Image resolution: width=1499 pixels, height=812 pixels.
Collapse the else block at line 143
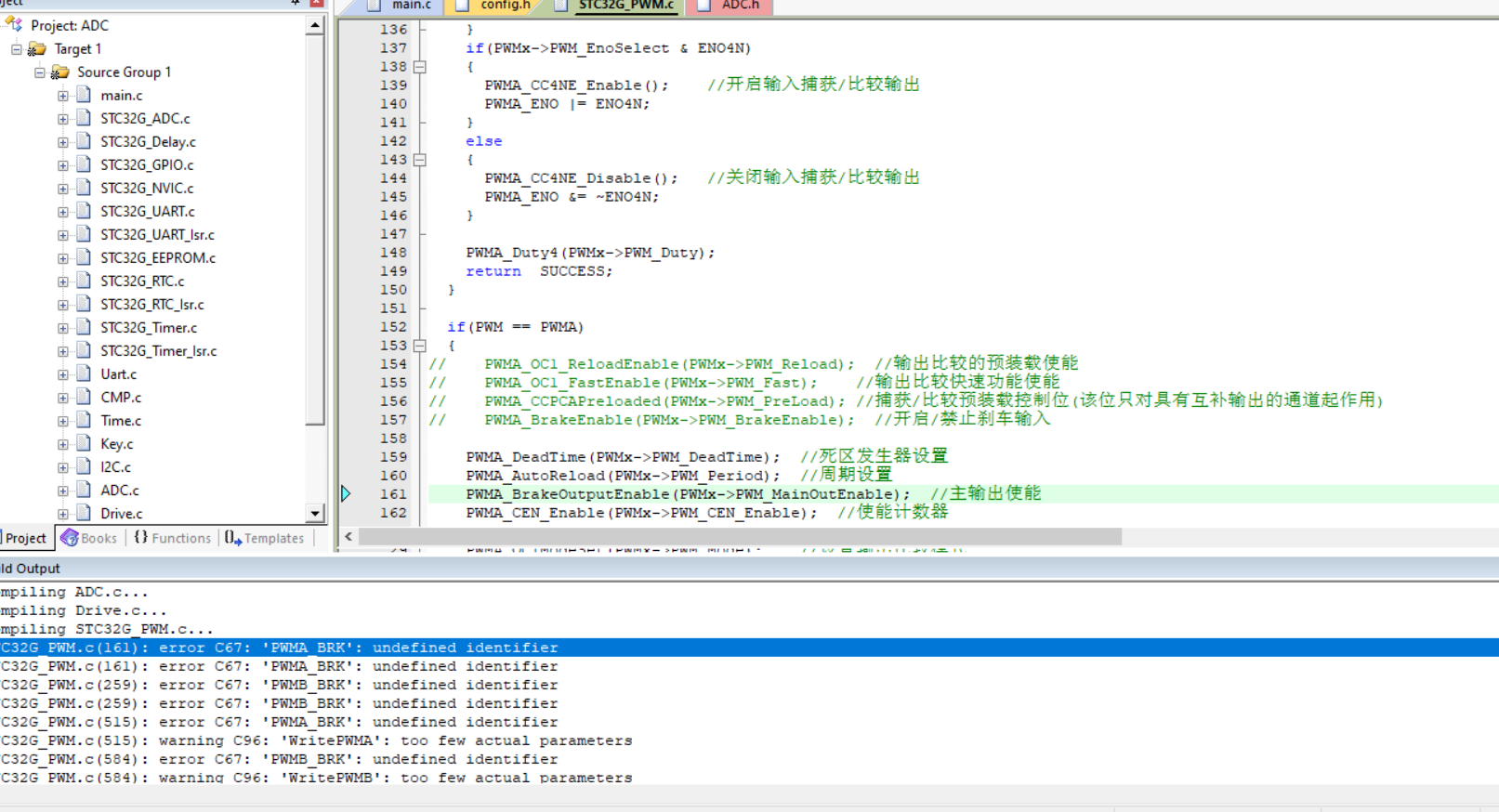coord(420,160)
